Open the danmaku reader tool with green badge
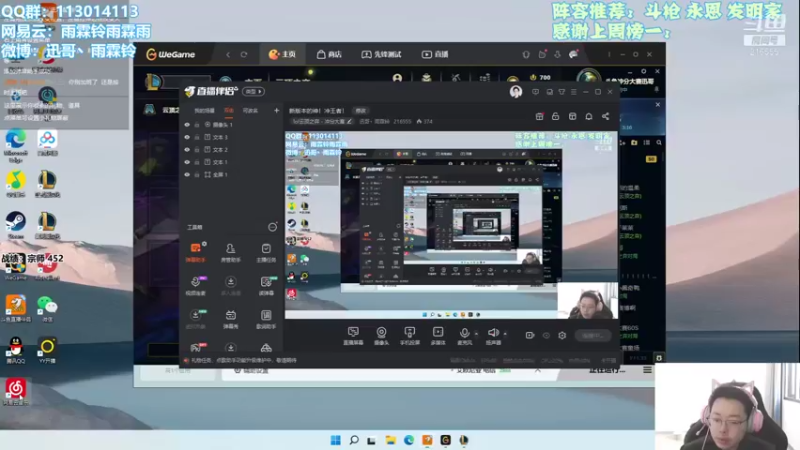This screenshot has height=450, width=800. [x=266, y=286]
